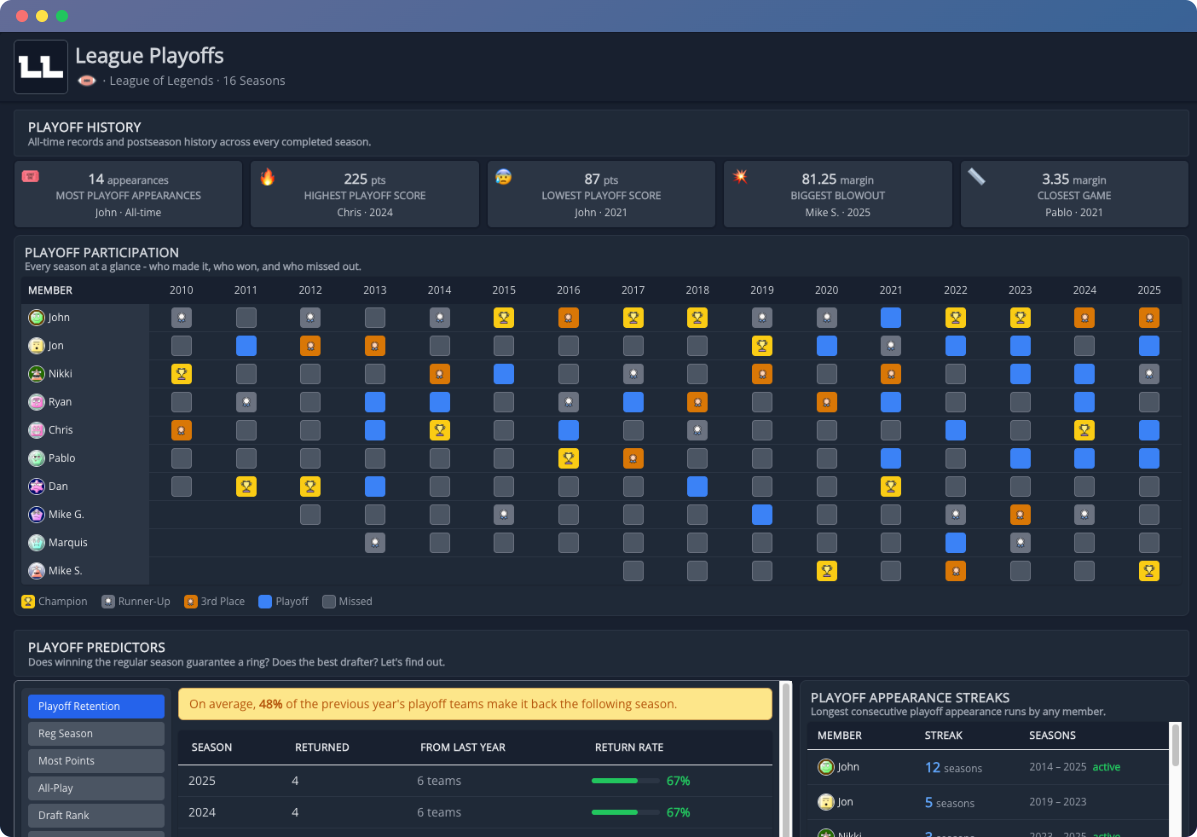Click Dan's avatar in member column
Viewport: 1197px width, 837px height.
point(36,486)
